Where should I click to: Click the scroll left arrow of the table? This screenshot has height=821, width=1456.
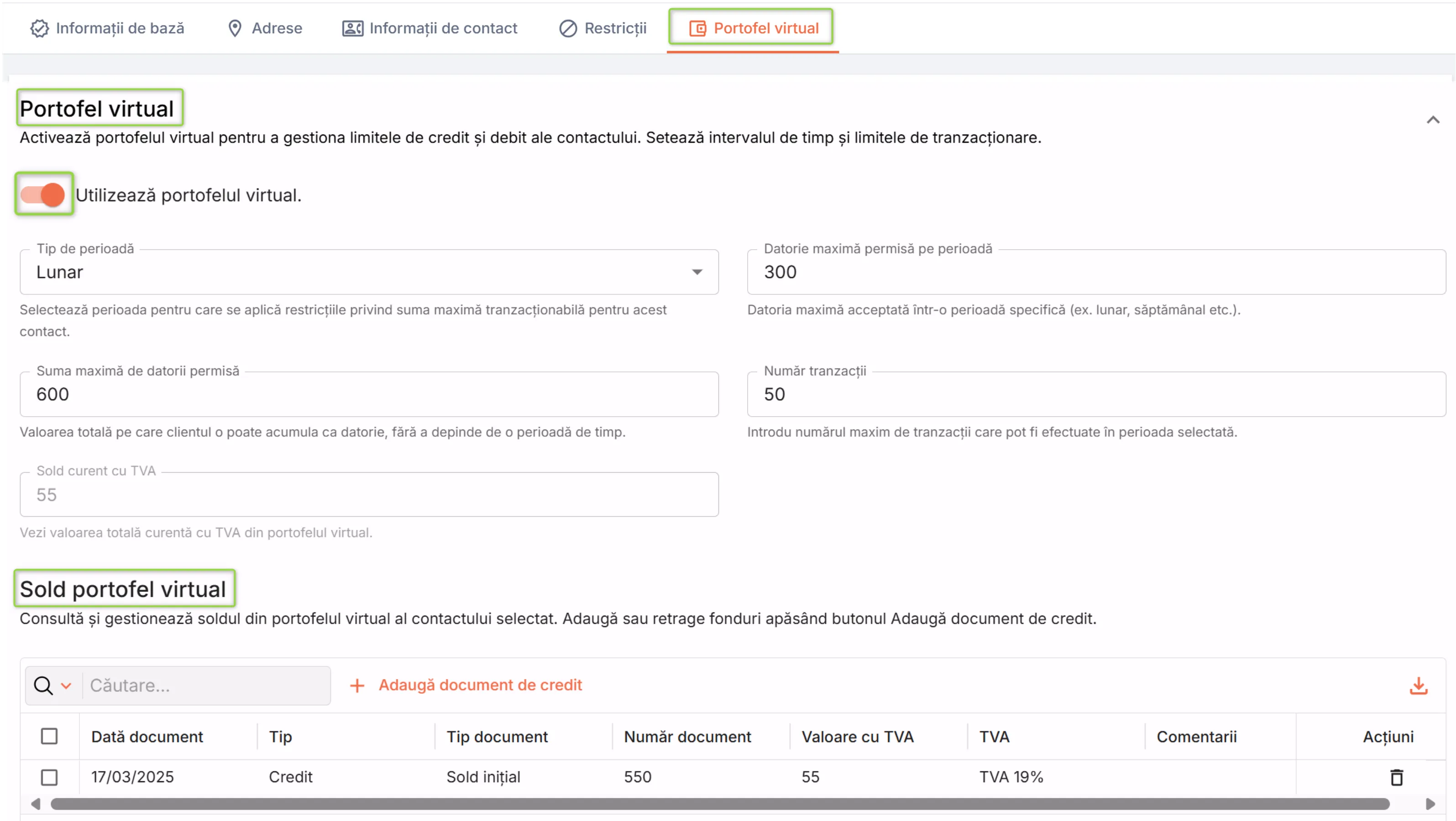[x=36, y=804]
